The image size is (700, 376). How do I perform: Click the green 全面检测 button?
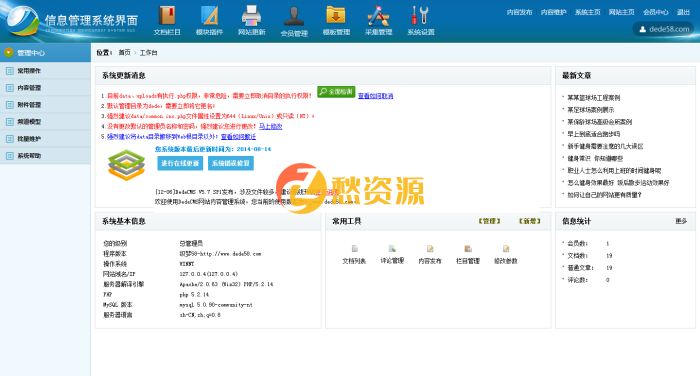click(x=336, y=92)
